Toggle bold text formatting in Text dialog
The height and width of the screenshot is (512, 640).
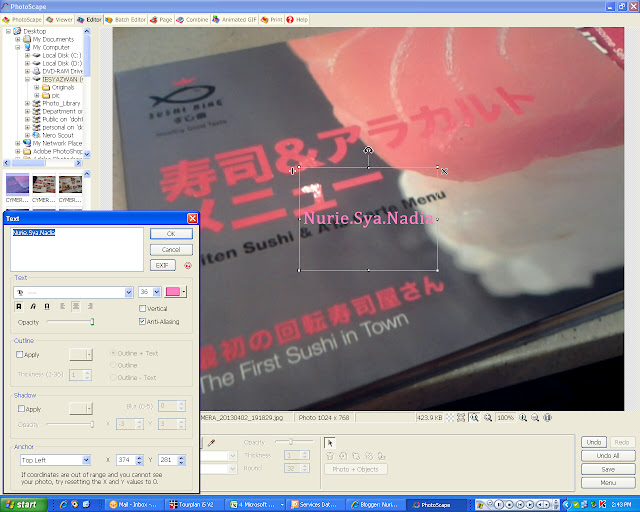[19, 306]
